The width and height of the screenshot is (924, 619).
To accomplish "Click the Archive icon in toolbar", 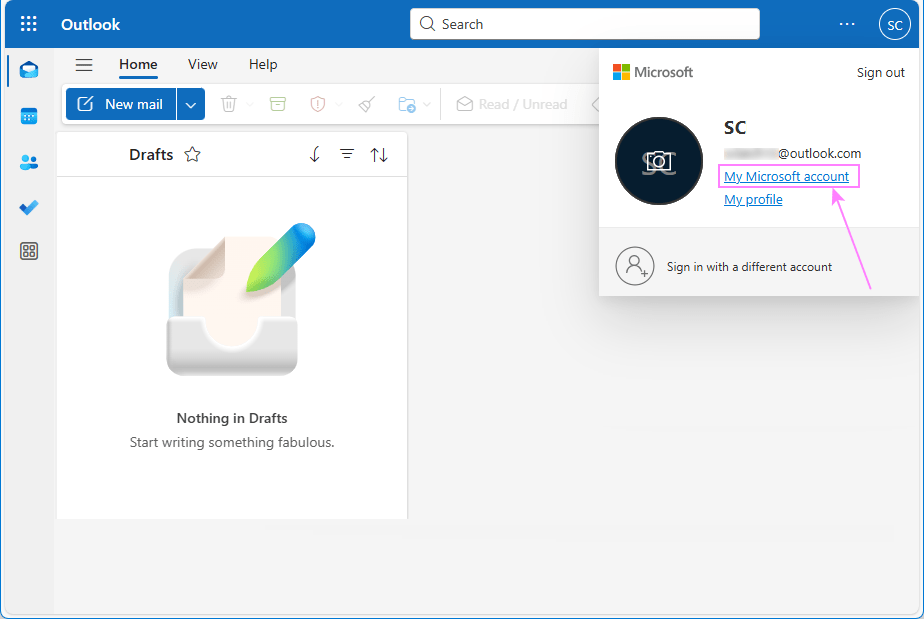I will (x=278, y=104).
